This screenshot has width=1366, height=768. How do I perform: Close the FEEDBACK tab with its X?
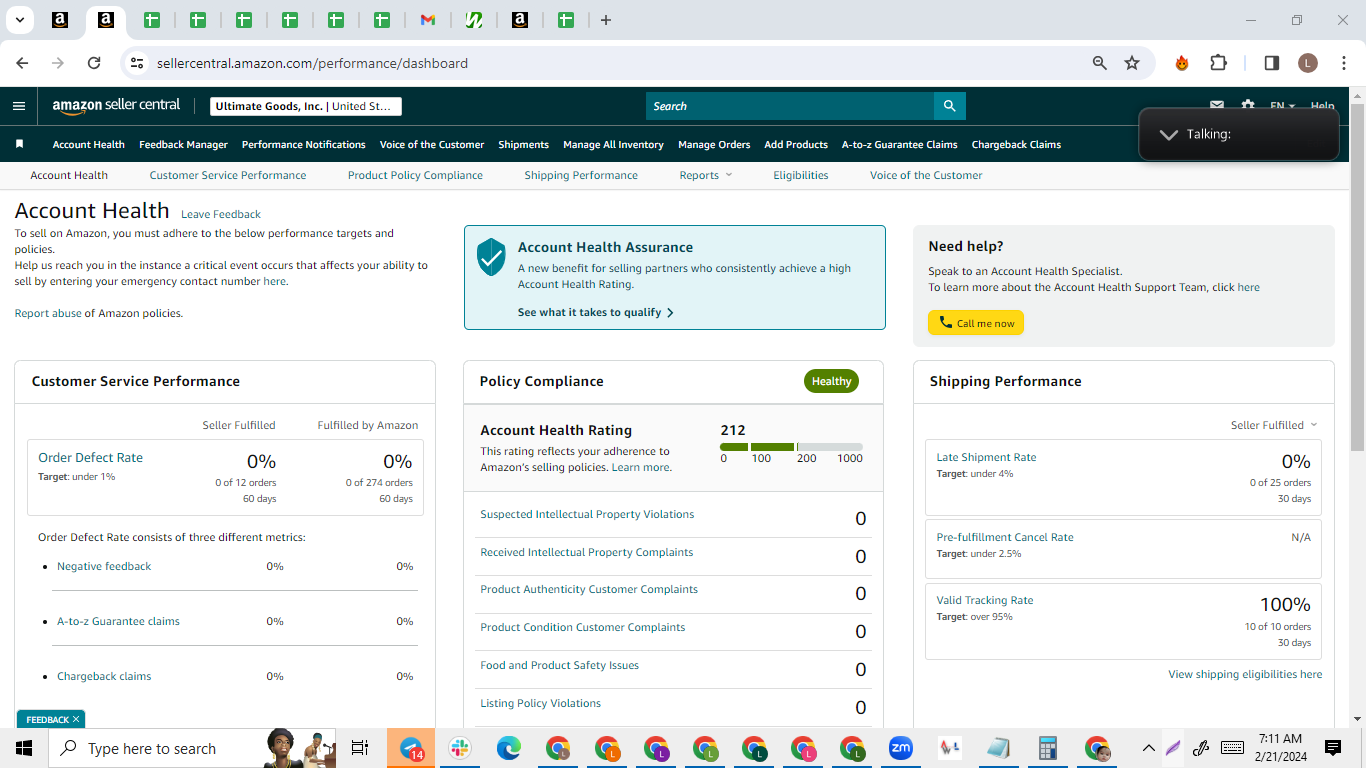click(x=76, y=719)
